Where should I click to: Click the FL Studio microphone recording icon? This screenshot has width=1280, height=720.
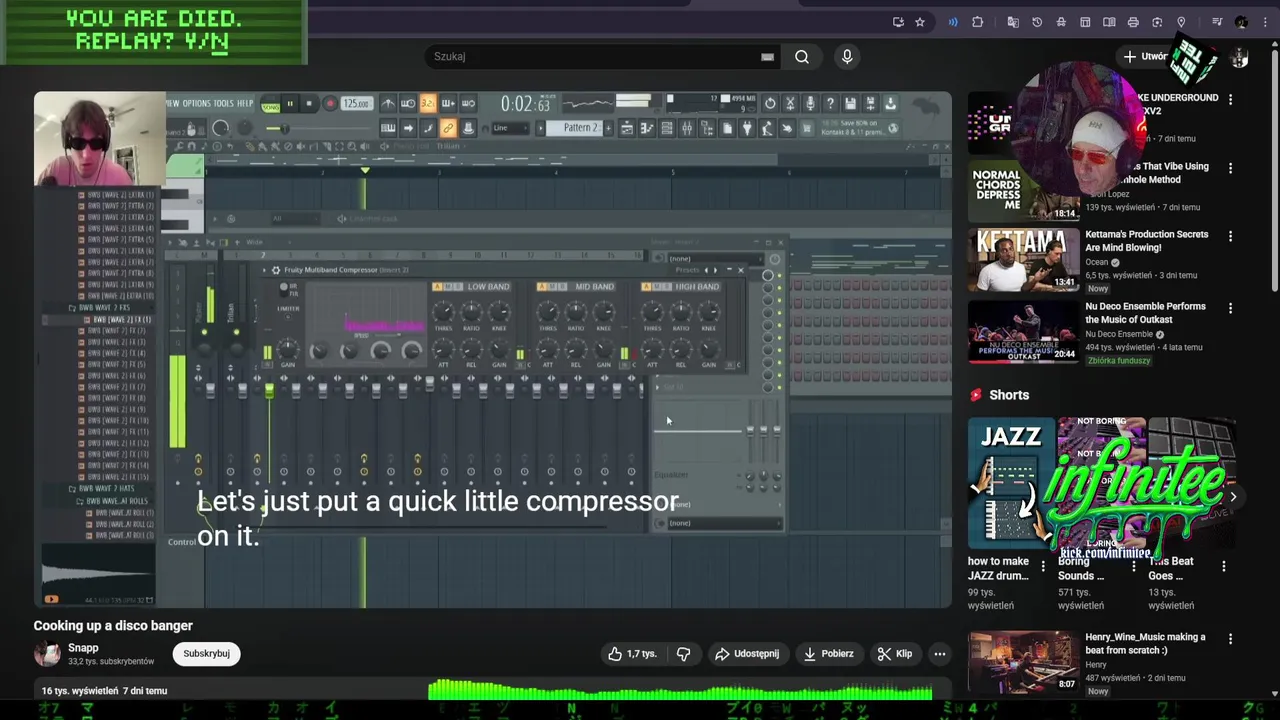[x=810, y=103]
